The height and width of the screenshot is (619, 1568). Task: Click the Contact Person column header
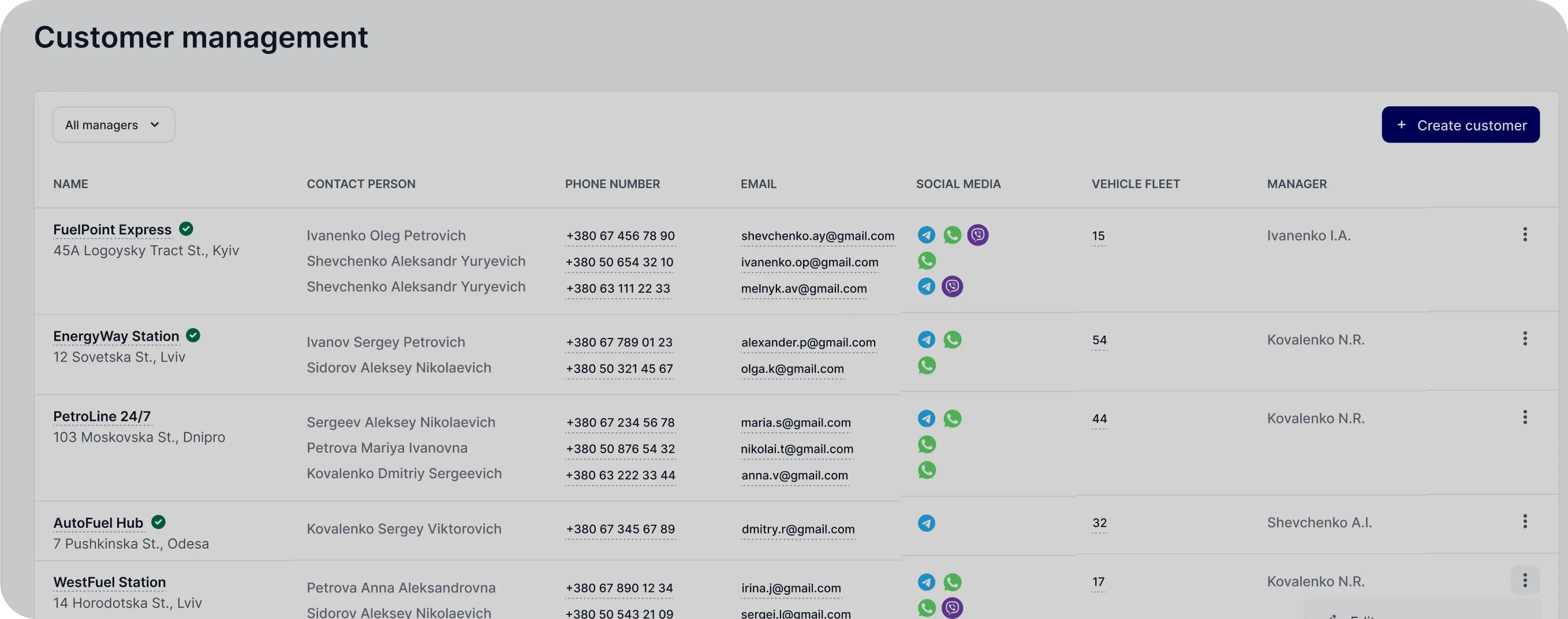click(x=361, y=184)
